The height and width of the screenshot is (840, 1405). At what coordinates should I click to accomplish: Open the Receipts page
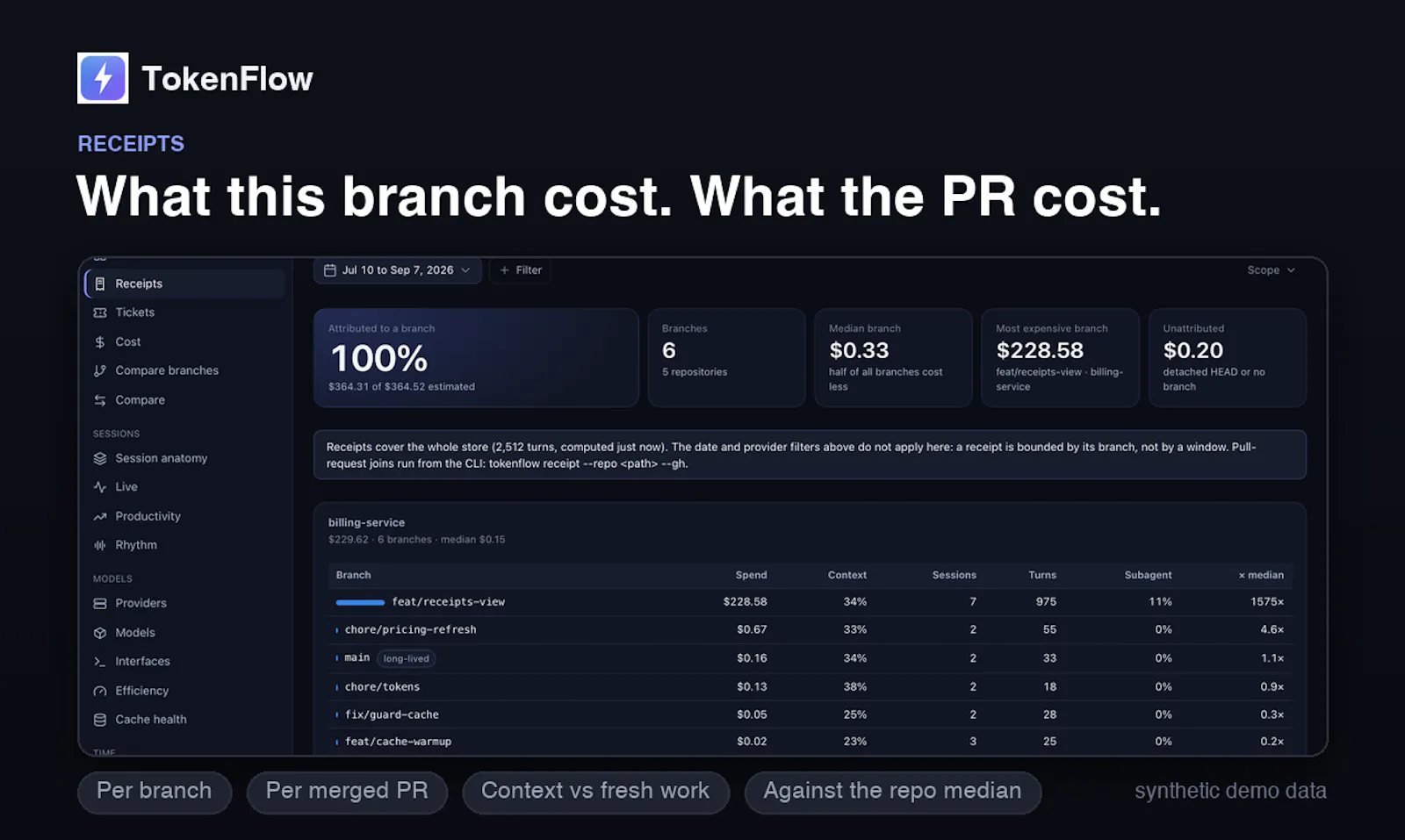(x=185, y=284)
